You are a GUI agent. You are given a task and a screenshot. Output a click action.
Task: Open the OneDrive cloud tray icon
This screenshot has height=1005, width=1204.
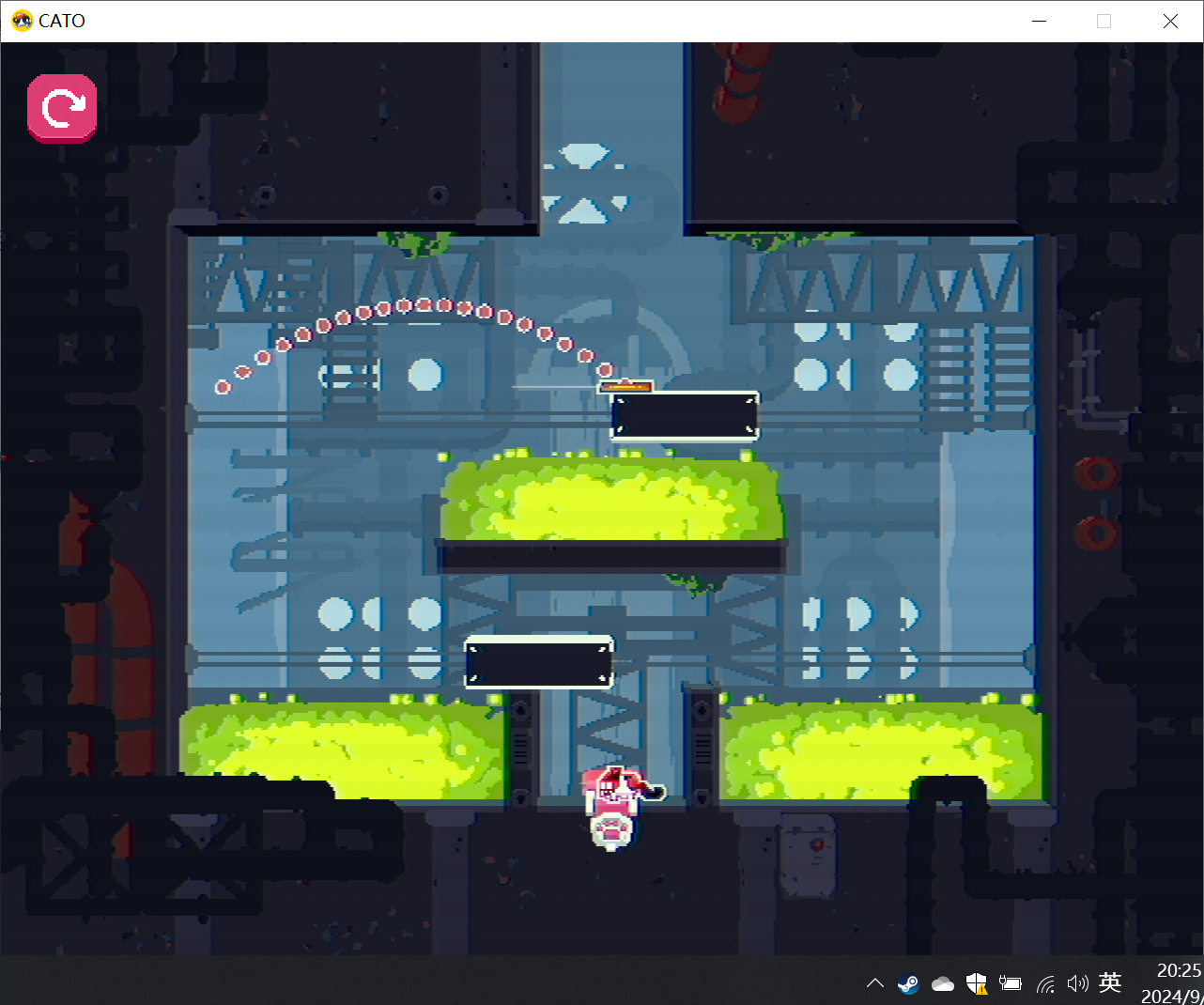pyautogui.click(x=943, y=983)
